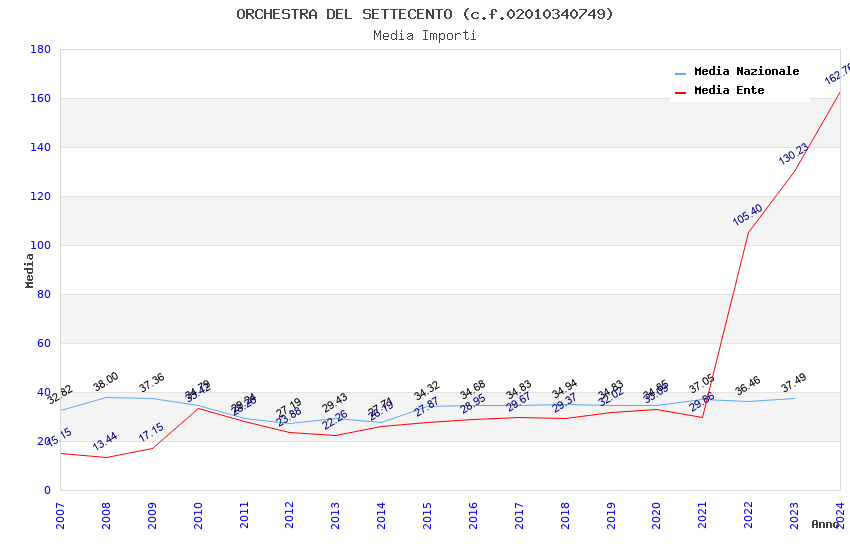
Task: Select the Media Ente legend label
Action: tap(729, 90)
